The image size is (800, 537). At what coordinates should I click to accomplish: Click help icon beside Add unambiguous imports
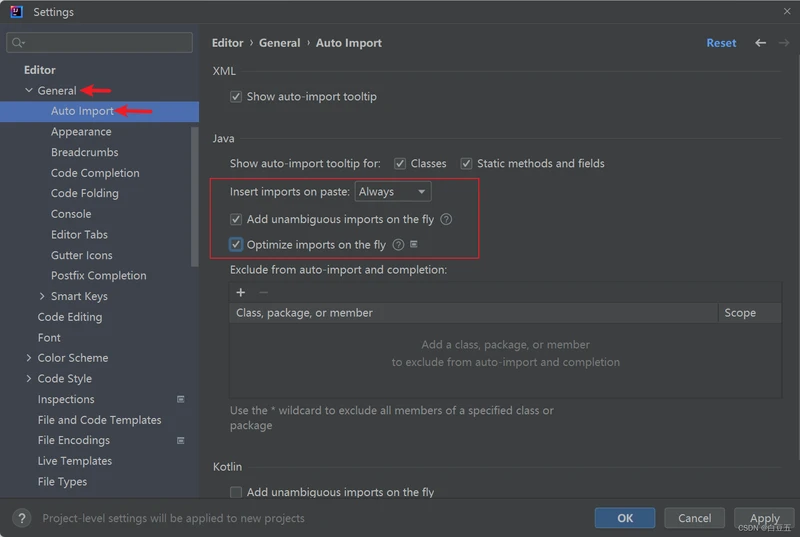coord(446,219)
